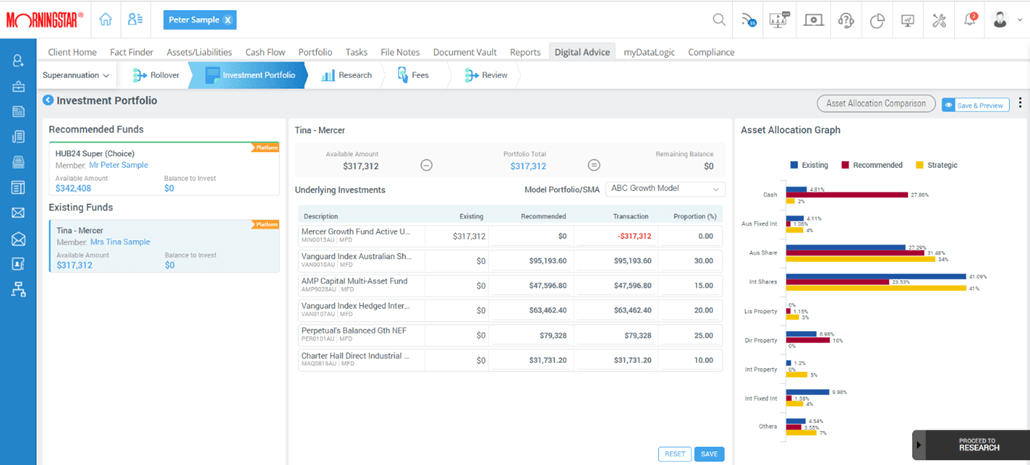The height and width of the screenshot is (465, 1030).
Task: Expand the Superannuation dropdown
Action: coord(76,76)
